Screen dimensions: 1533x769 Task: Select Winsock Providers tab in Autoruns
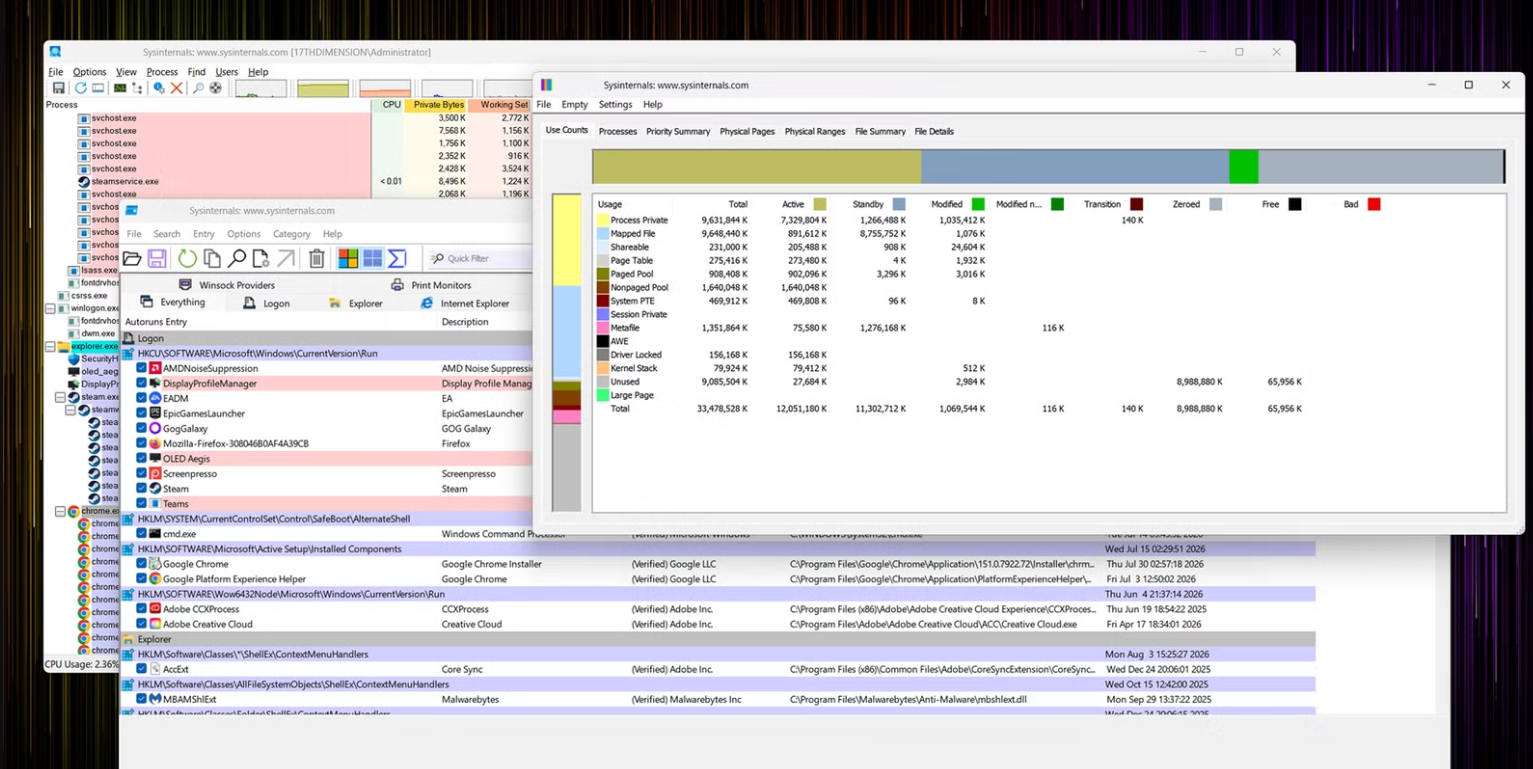[227, 285]
